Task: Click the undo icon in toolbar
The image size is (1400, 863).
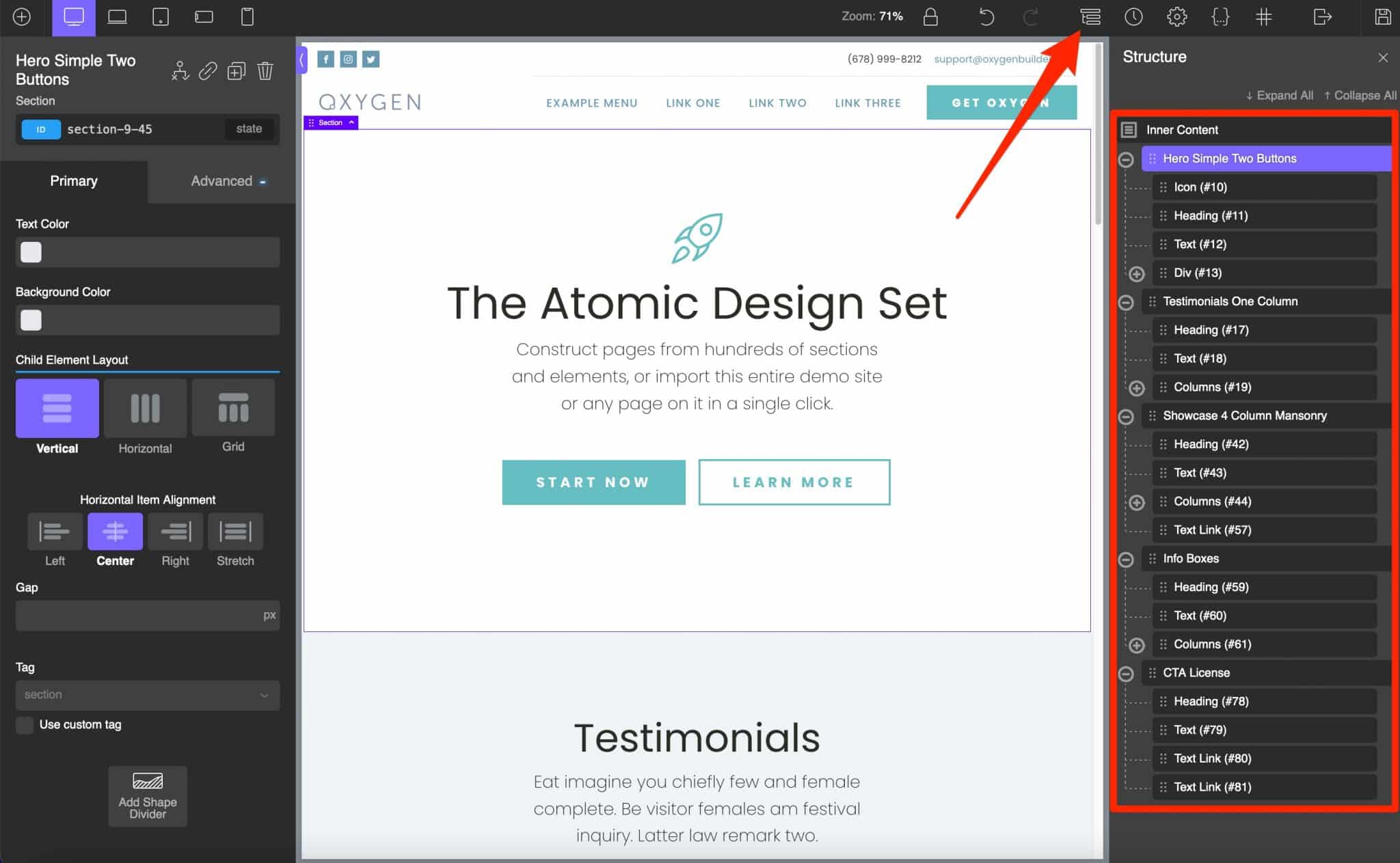Action: click(984, 17)
